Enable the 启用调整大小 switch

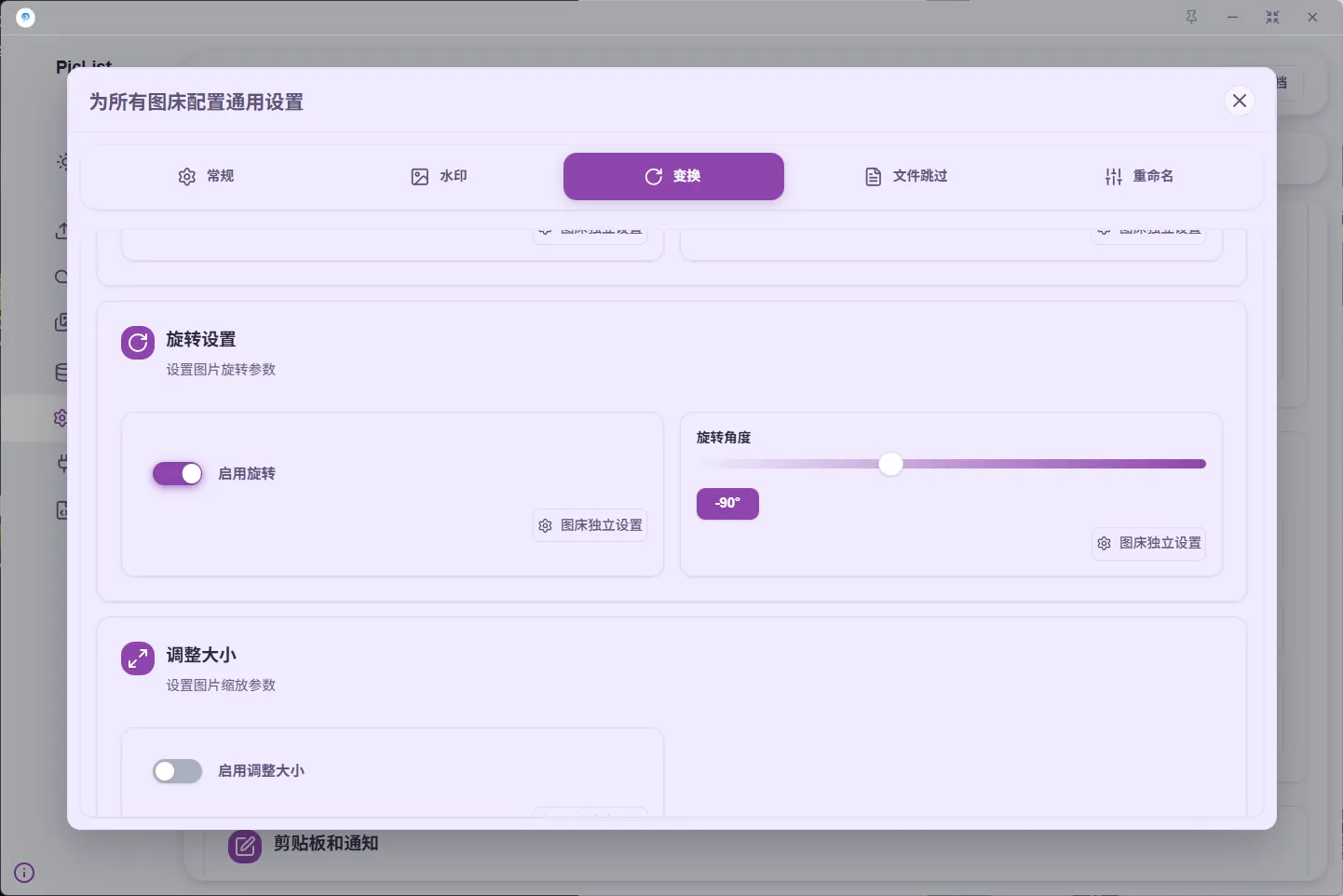(177, 771)
